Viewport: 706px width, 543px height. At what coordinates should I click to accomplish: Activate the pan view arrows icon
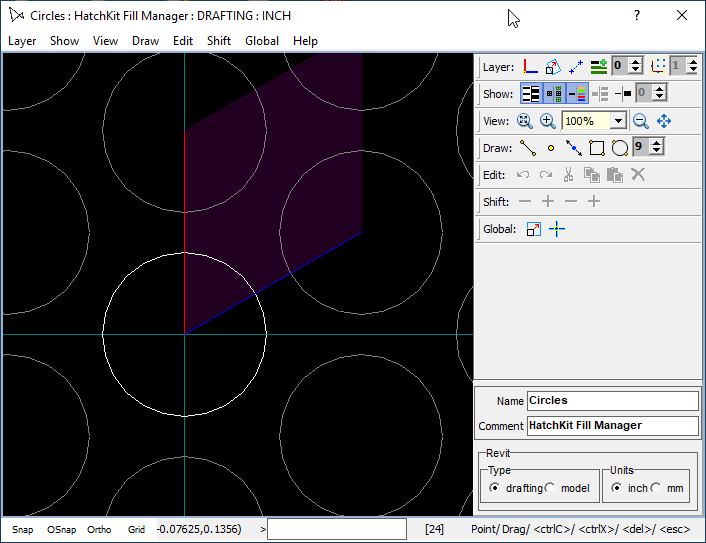[664, 121]
